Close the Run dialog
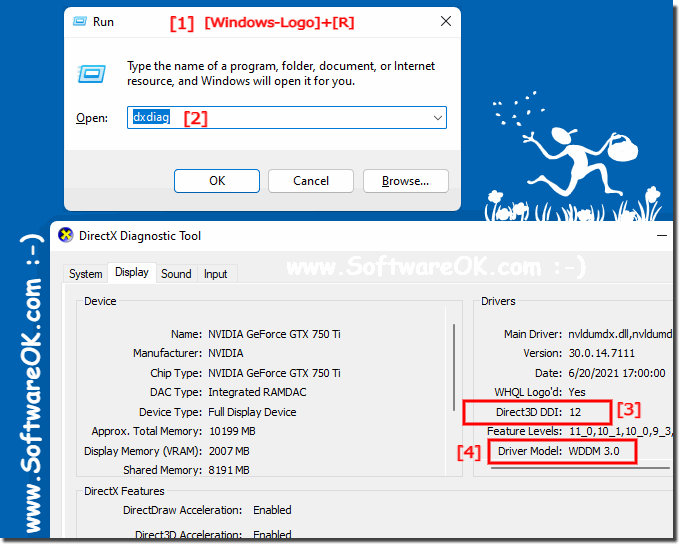Screen dimensions: 680x545 446,21
